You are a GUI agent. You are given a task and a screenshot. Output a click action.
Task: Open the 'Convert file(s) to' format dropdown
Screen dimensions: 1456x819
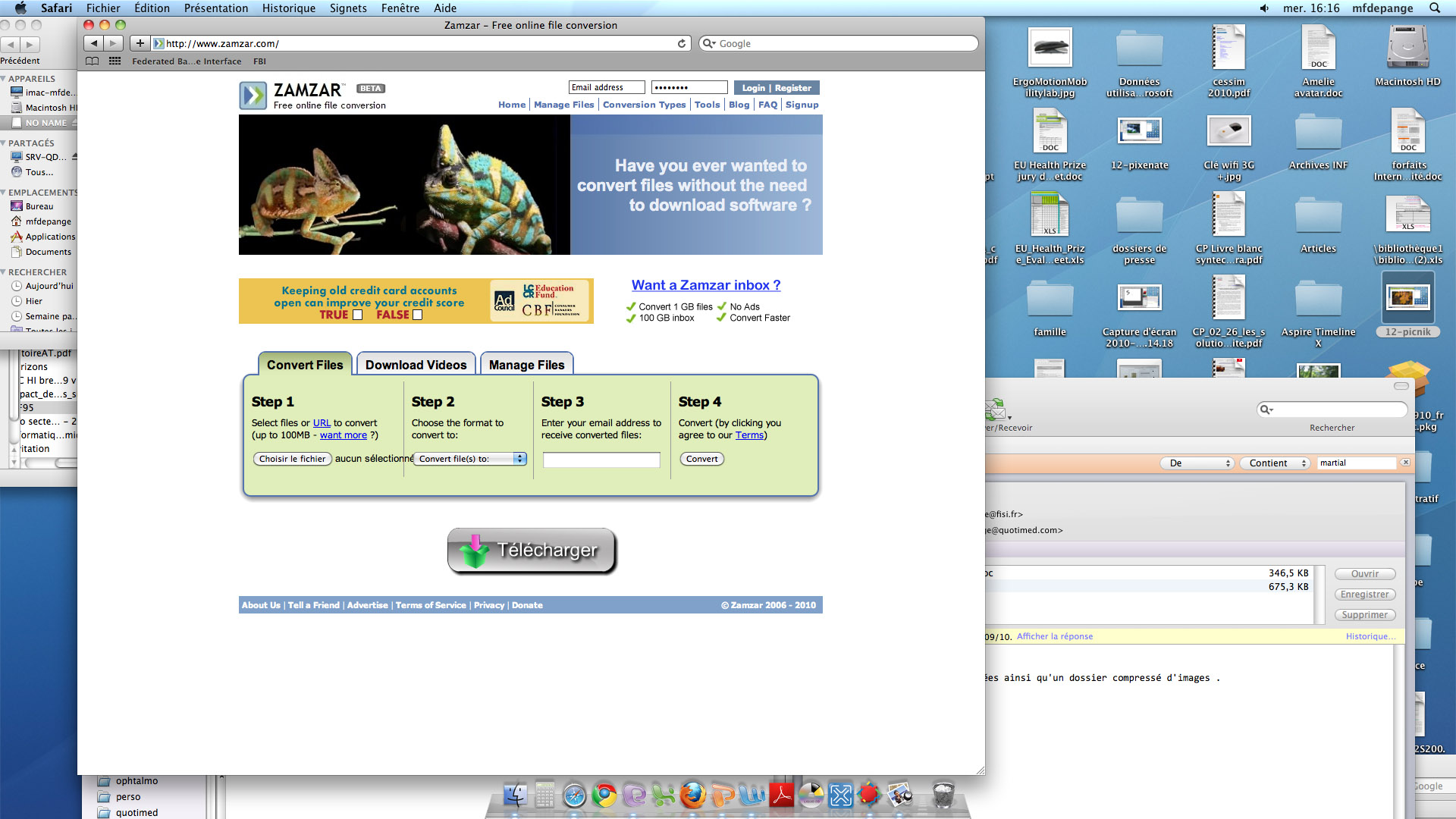click(469, 459)
